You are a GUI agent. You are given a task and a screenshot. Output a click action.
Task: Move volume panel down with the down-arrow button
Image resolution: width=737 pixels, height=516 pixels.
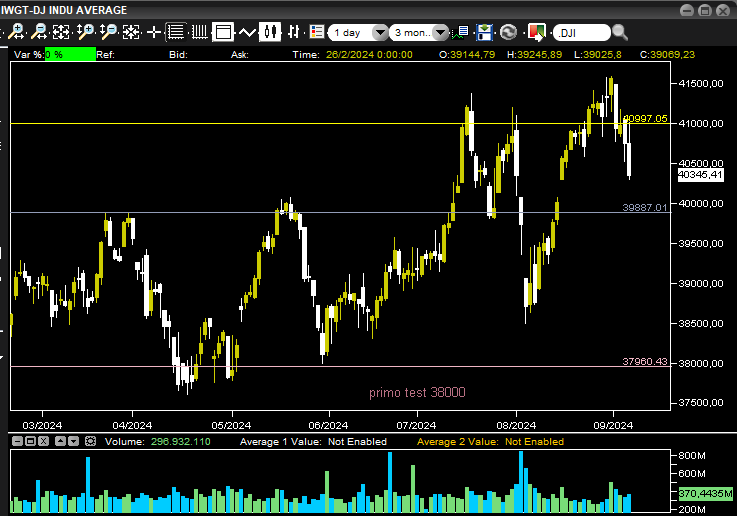(x=73, y=441)
